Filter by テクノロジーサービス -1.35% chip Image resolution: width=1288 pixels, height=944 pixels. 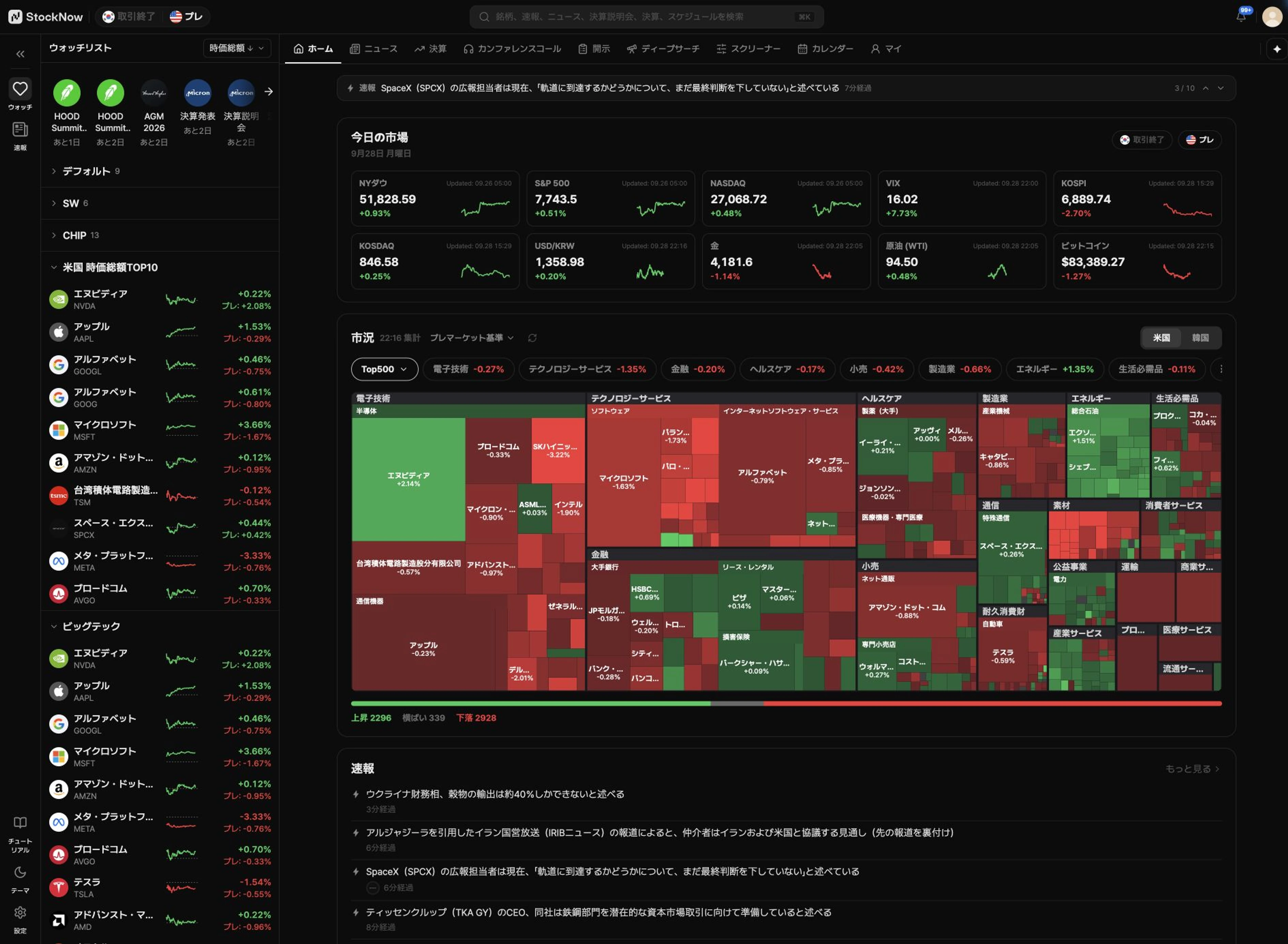tap(587, 369)
